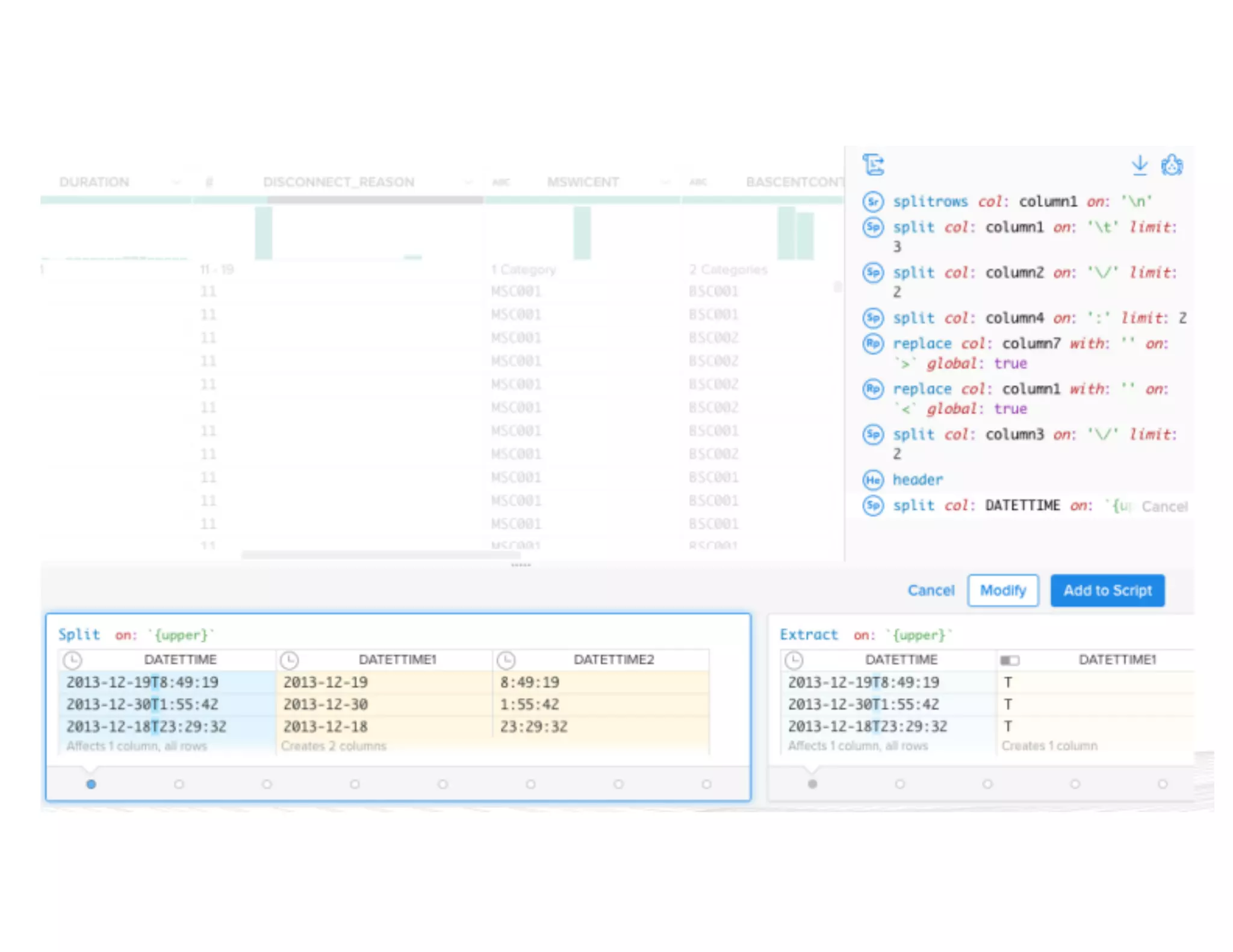Click the header step He icon

[873, 480]
